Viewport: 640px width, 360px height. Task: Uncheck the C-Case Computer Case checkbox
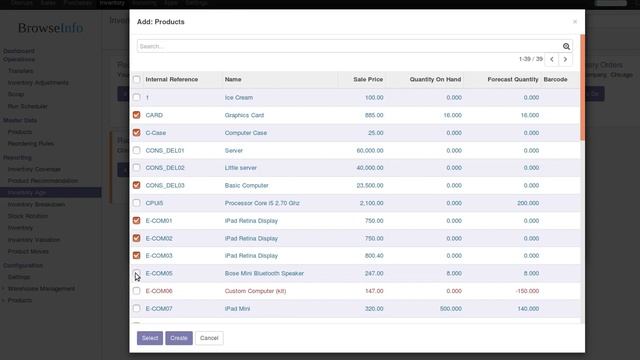click(x=137, y=133)
